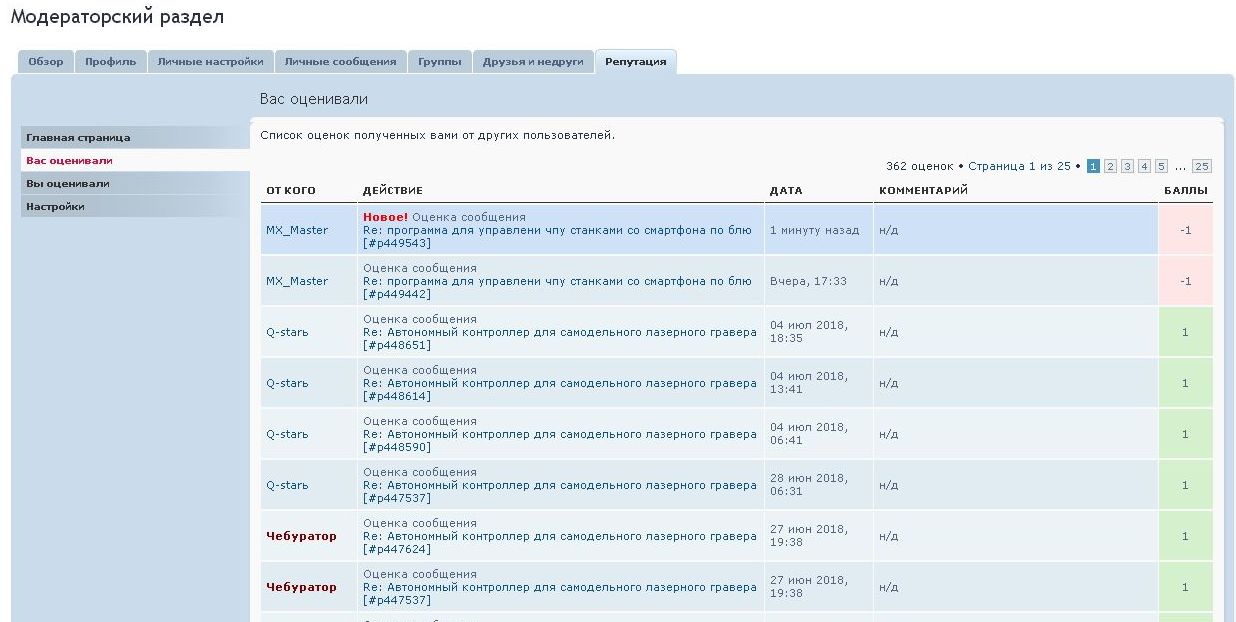Go to page 4 in pagination
This screenshot has height=622, width=1236.
(x=1144, y=166)
